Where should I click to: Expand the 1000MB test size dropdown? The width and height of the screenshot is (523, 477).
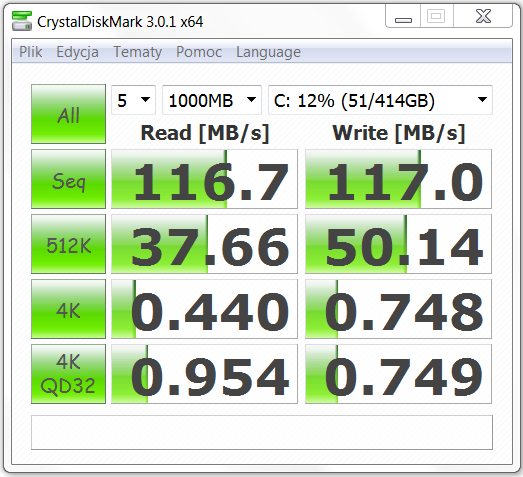(x=212, y=100)
